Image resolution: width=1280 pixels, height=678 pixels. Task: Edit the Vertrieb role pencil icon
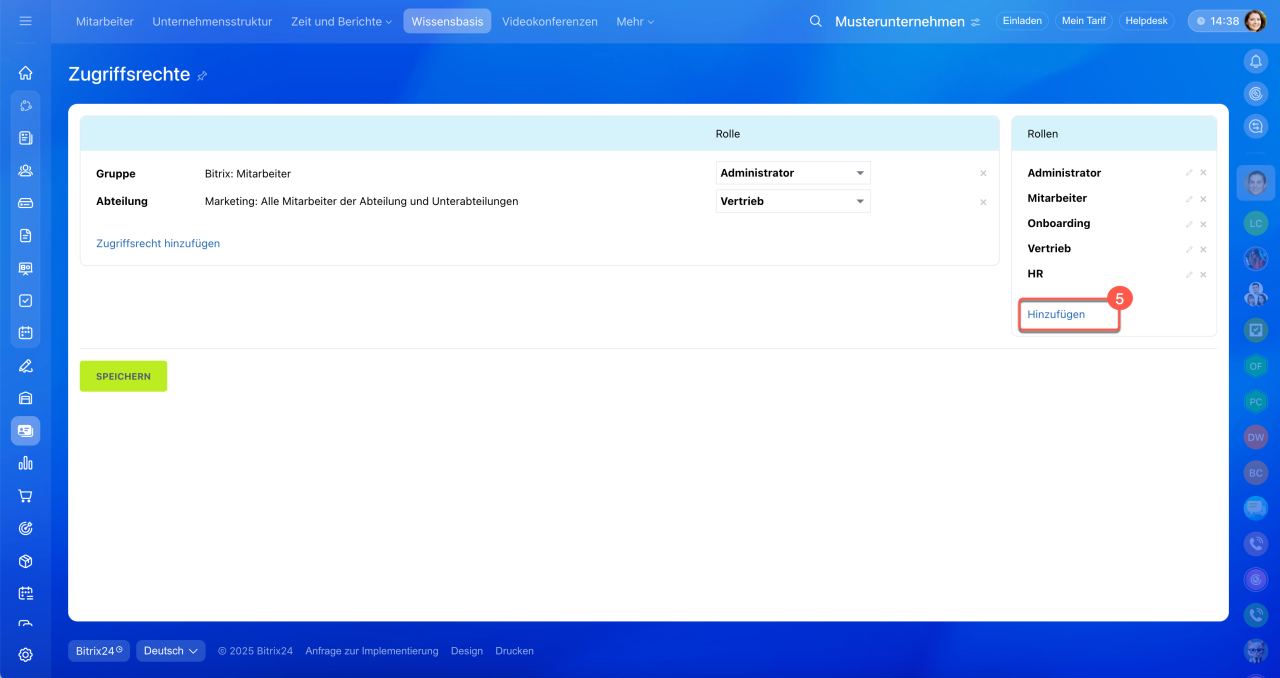pos(1189,249)
